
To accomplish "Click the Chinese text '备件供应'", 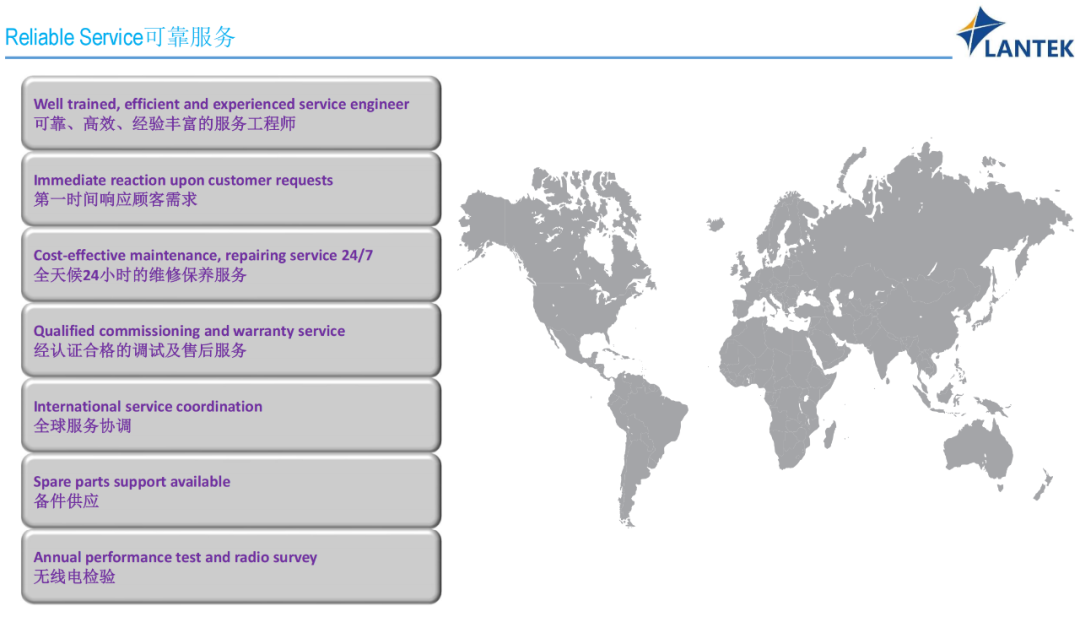I will [x=66, y=501].
